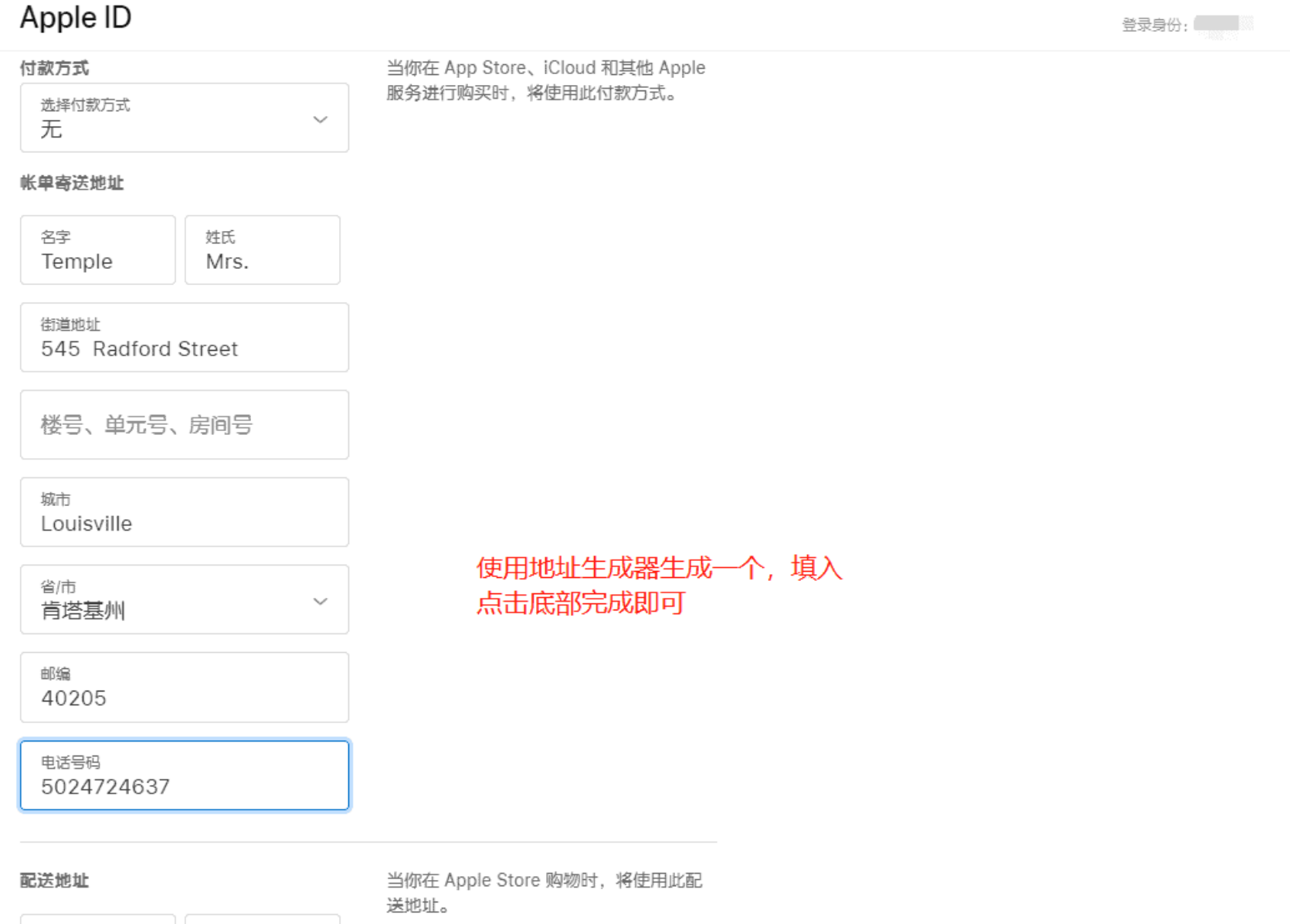Click the Apple ID logo heading
Screen dimensions: 1290x924
point(75,17)
